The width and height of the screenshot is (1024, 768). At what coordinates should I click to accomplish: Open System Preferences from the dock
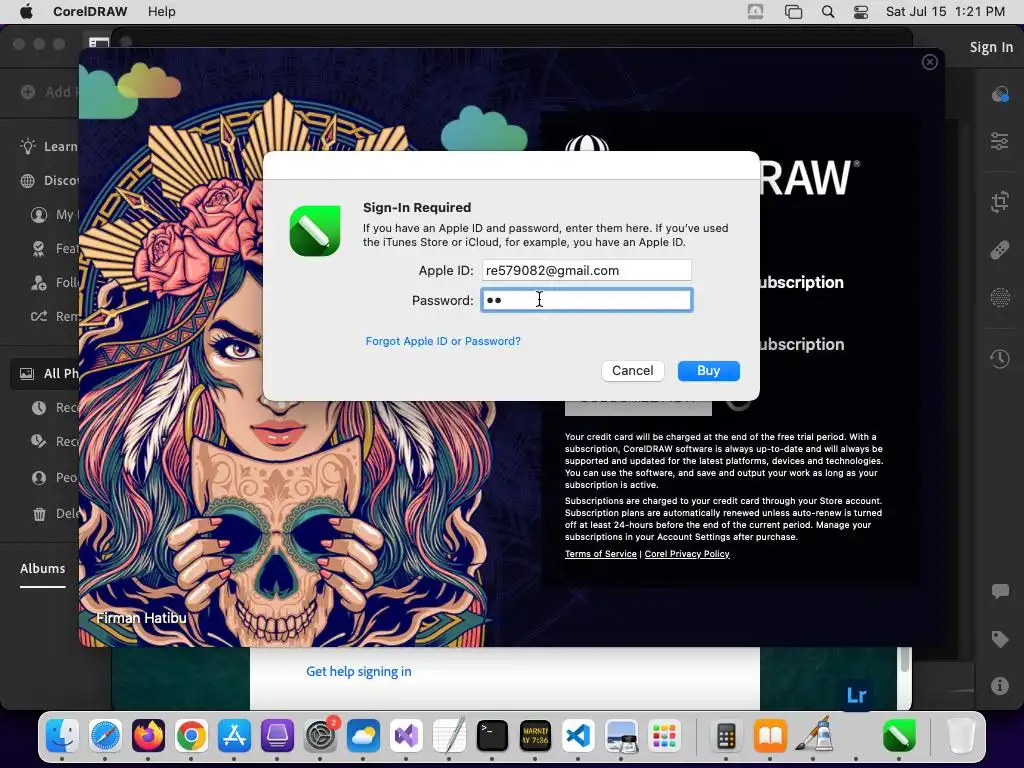click(x=320, y=736)
